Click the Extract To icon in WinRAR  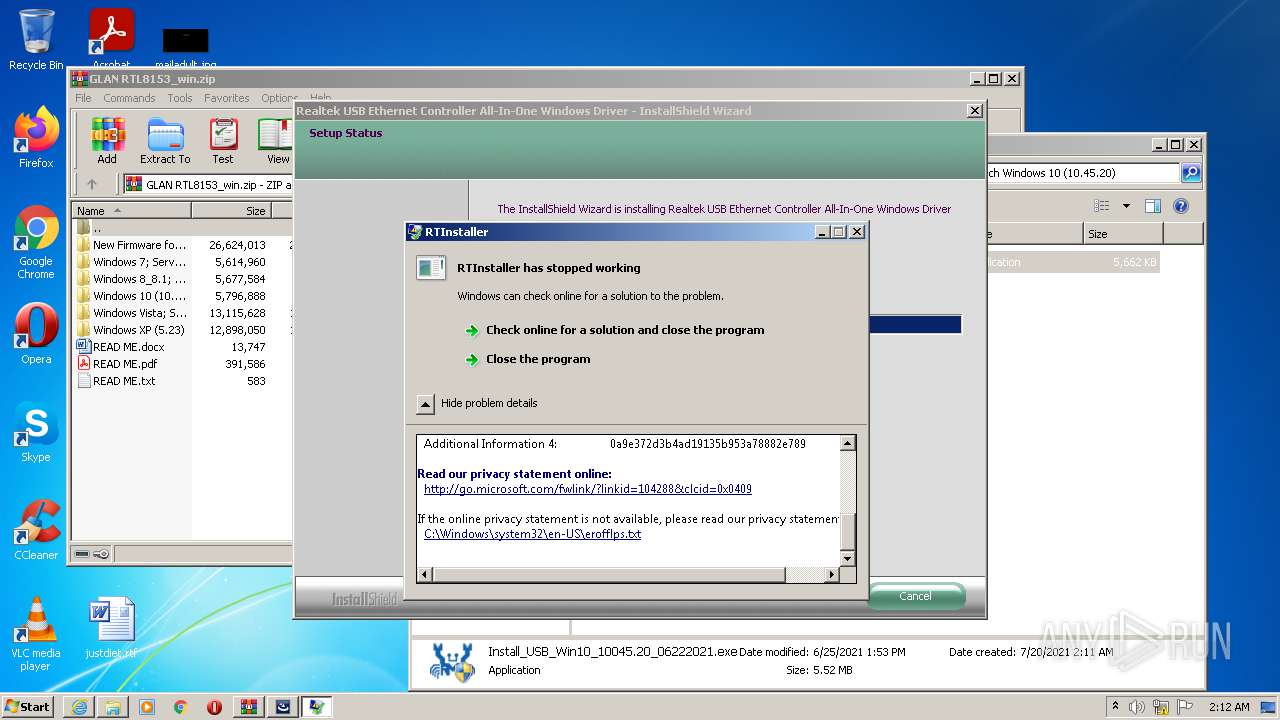(x=165, y=141)
